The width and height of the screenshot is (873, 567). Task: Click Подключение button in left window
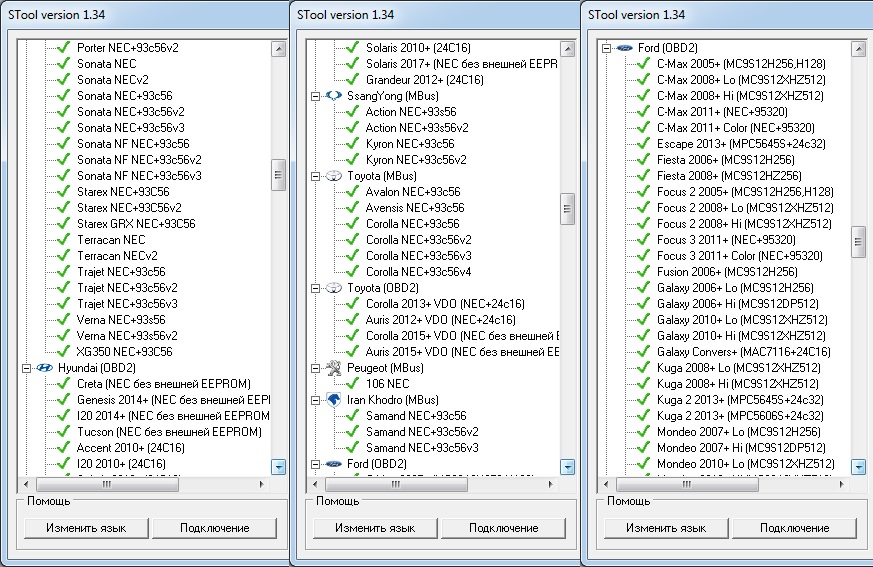click(214, 528)
